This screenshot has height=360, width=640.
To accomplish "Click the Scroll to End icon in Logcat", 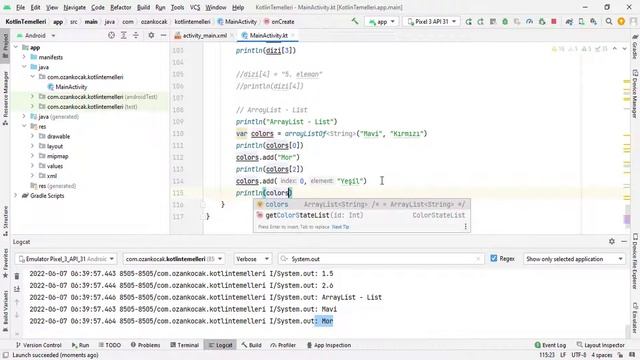I will pos(17,289).
